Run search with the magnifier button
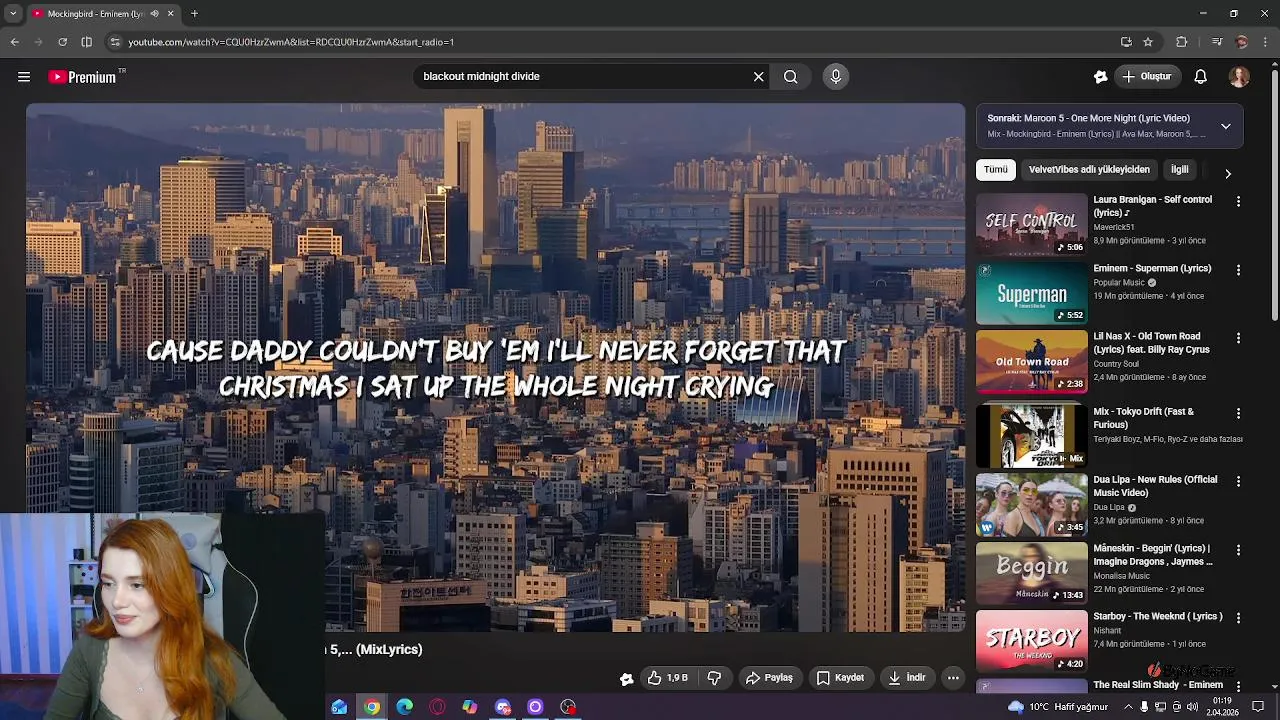 click(x=791, y=77)
